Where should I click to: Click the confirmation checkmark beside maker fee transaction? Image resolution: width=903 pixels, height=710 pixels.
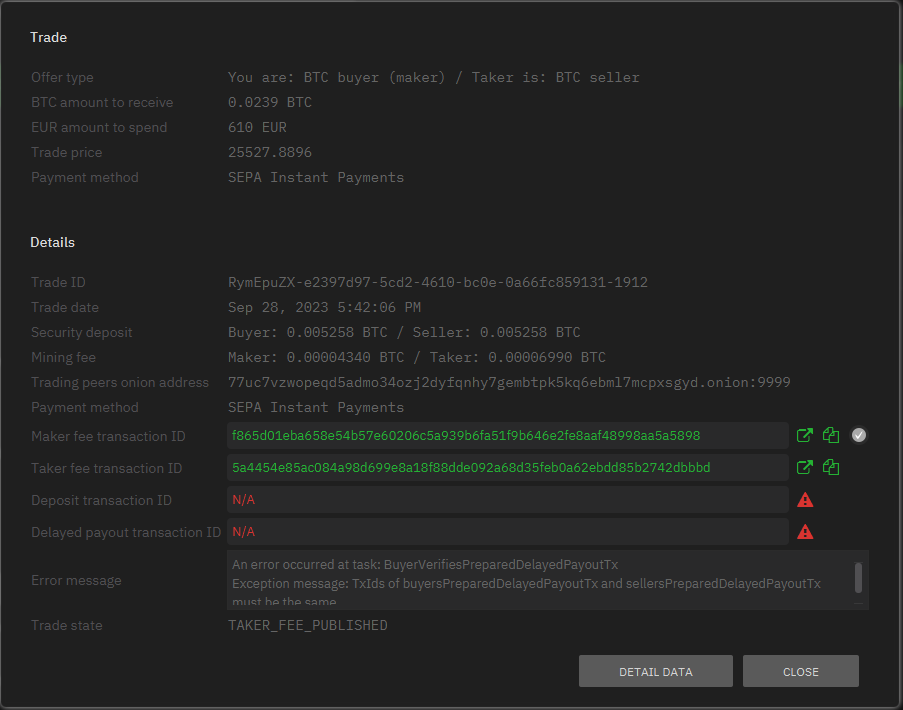tap(858, 435)
